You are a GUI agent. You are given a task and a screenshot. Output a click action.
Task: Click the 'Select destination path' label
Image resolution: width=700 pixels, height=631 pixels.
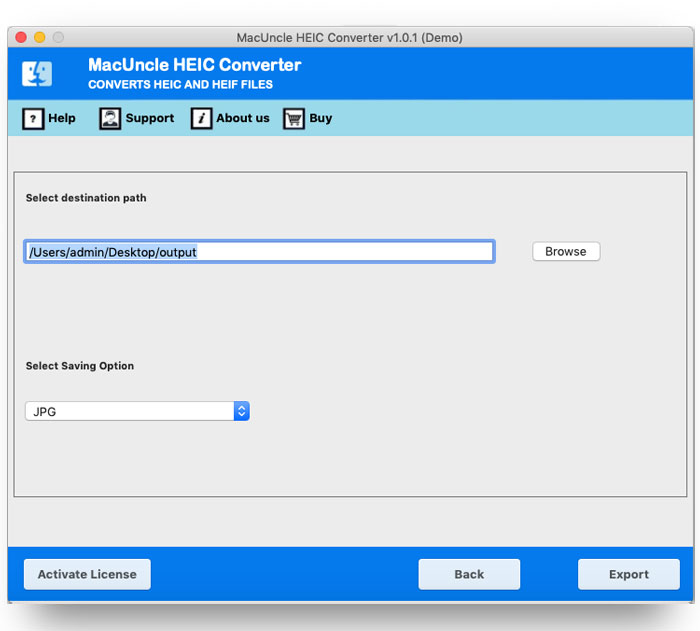[86, 198]
